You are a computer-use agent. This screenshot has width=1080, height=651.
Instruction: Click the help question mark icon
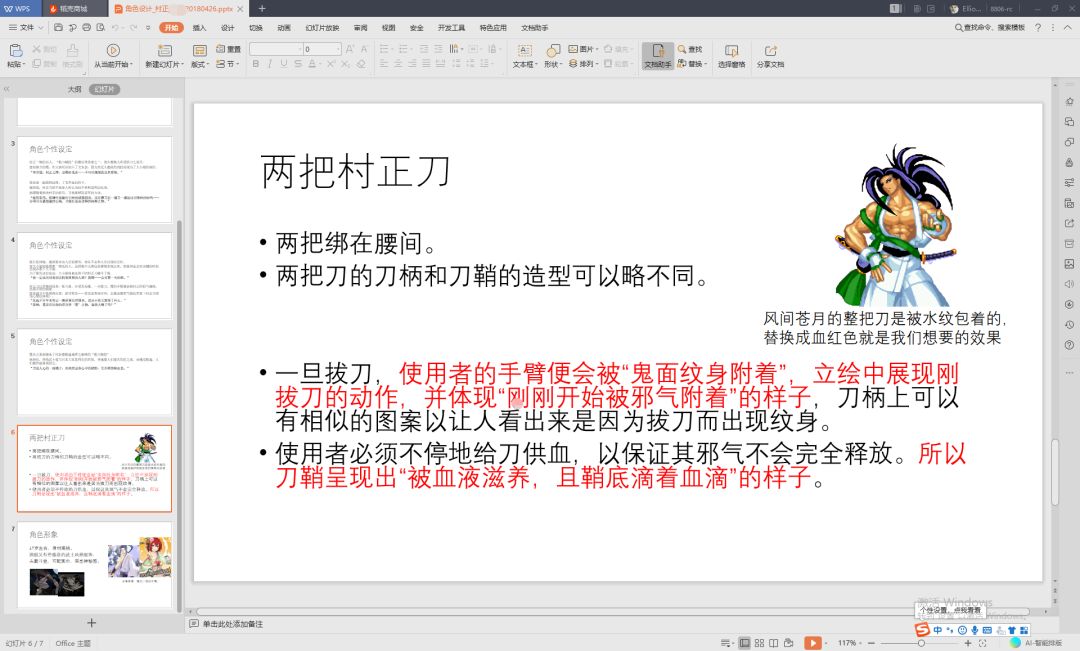1038,28
